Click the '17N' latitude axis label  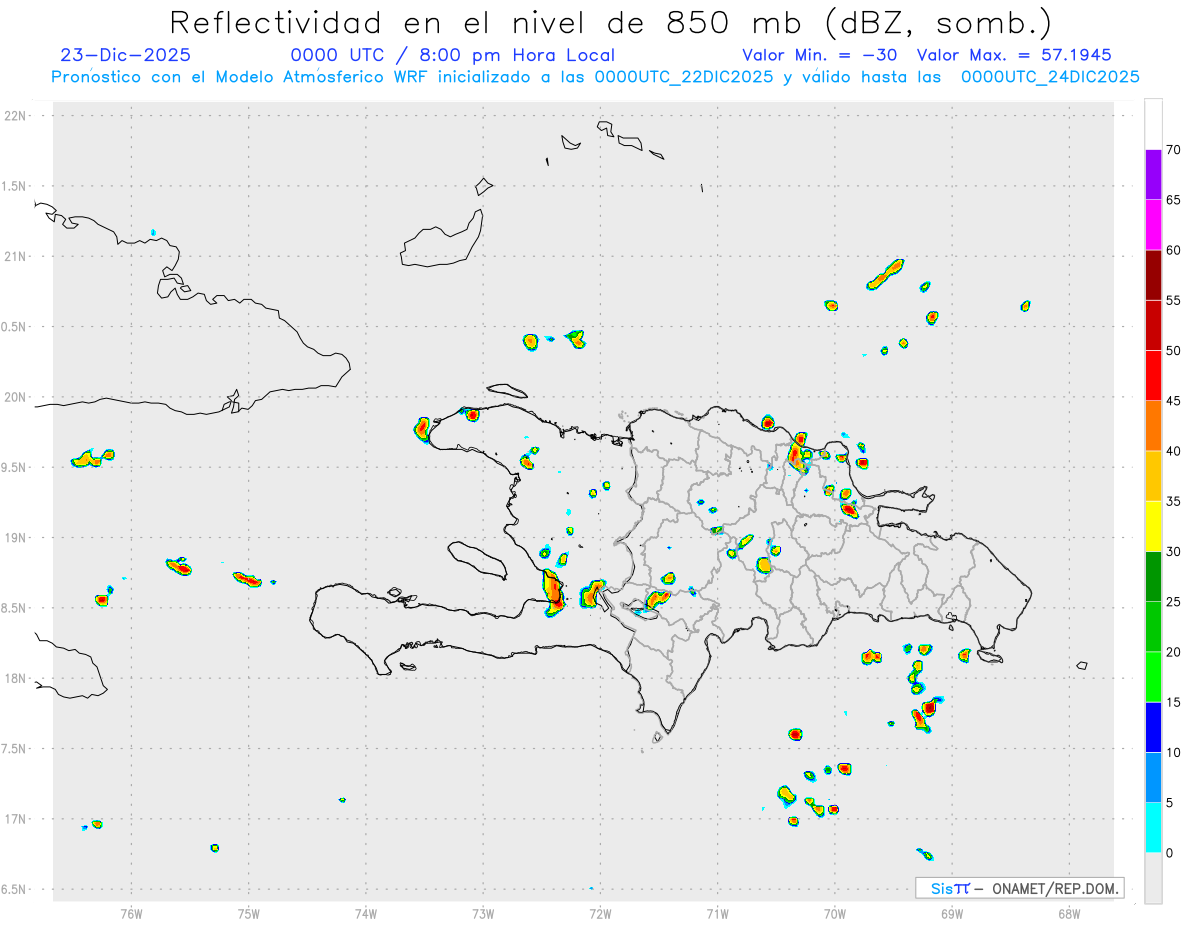point(17,819)
